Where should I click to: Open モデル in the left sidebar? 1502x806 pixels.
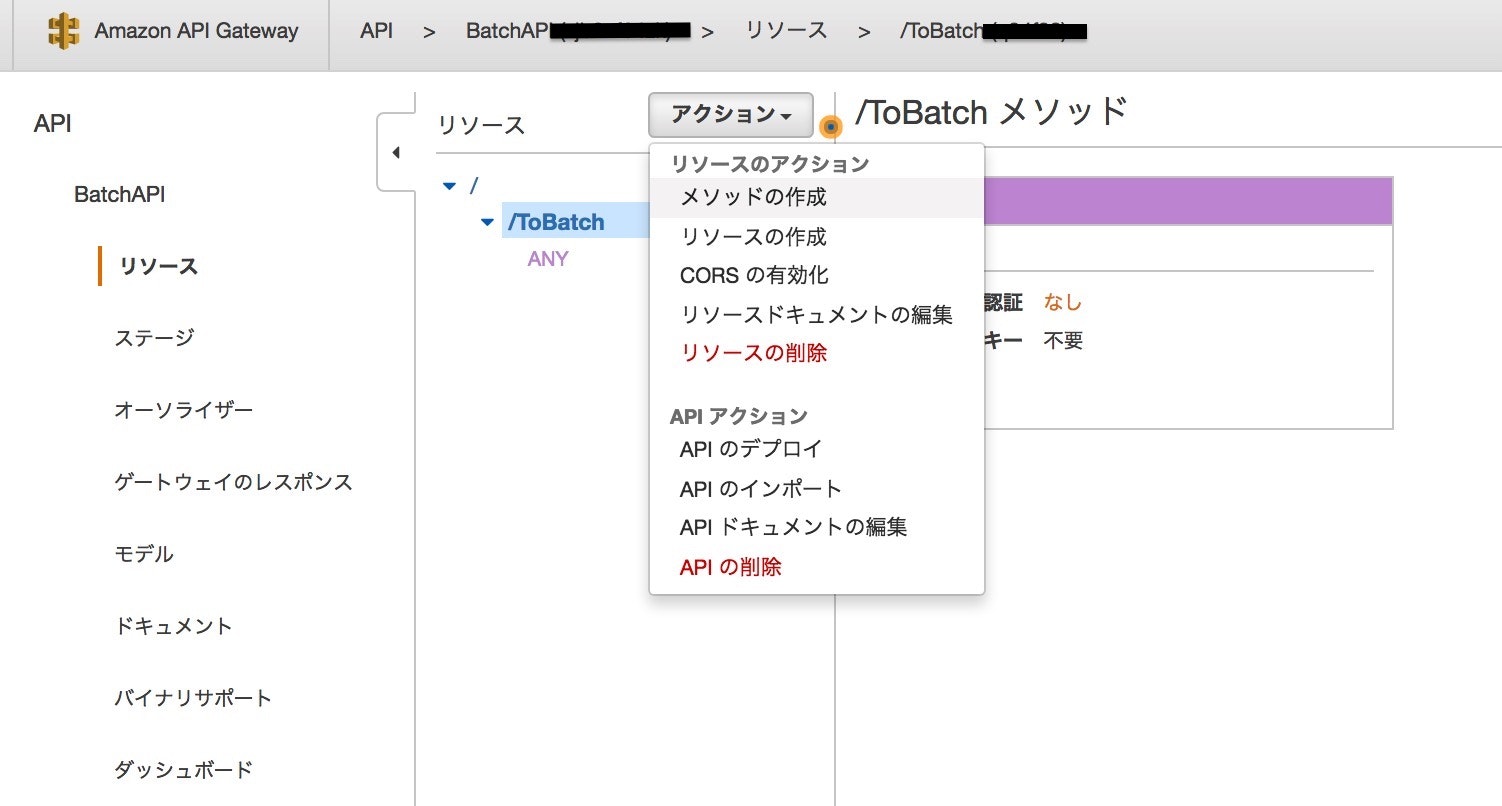[144, 554]
